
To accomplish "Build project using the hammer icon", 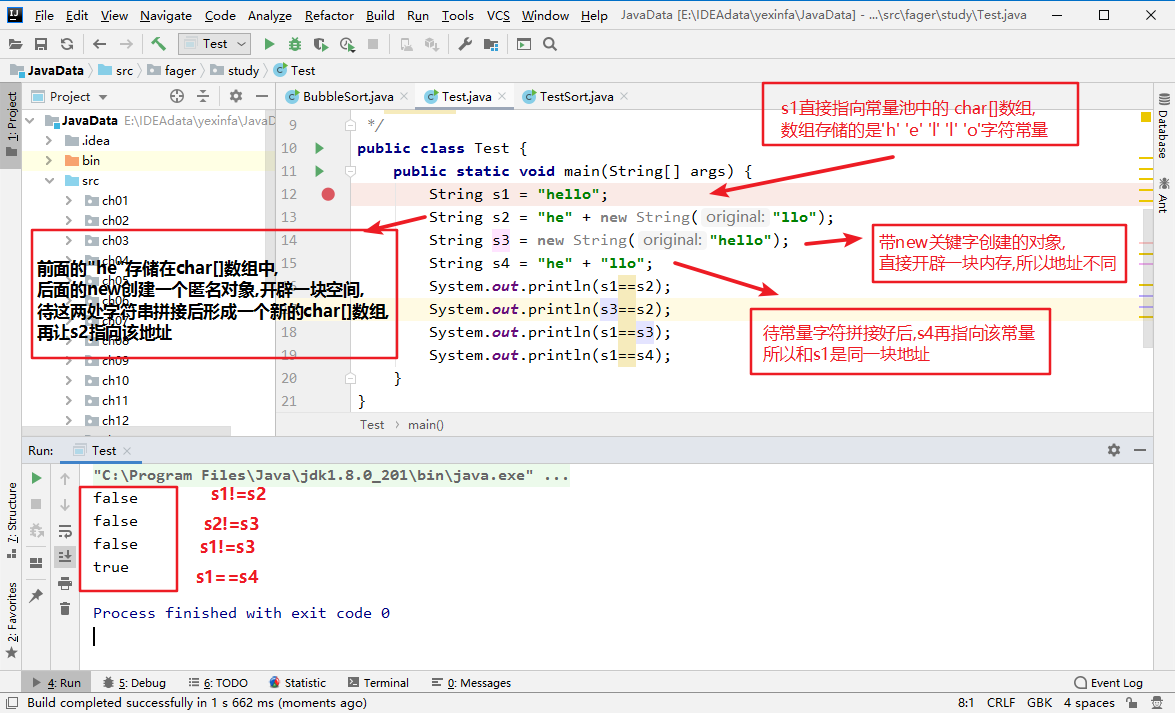I will point(158,44).
